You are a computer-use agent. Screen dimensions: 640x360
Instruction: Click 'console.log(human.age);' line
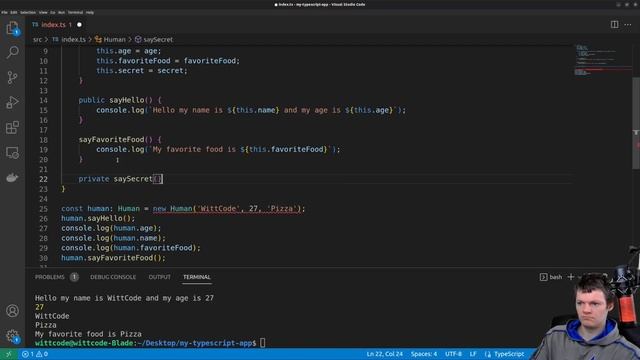[x=111, y=228]
